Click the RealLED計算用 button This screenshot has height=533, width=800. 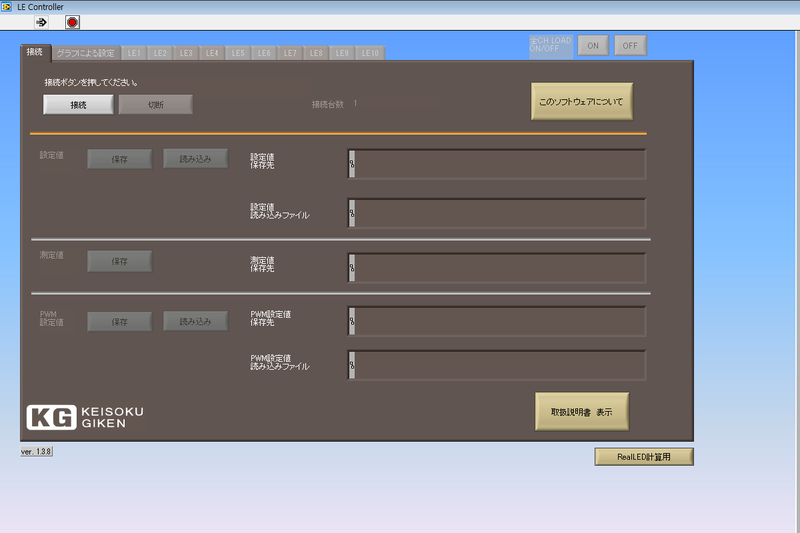click(643, 457)
